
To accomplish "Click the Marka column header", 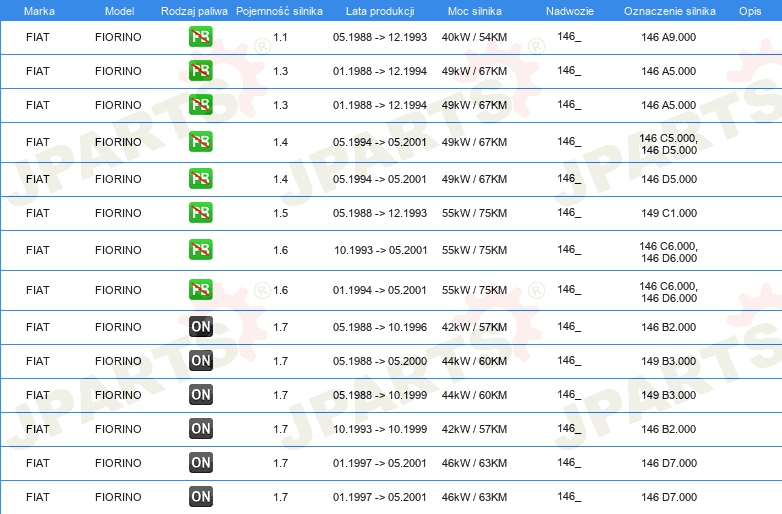I will pyautogui.click(x=39, y=11).
